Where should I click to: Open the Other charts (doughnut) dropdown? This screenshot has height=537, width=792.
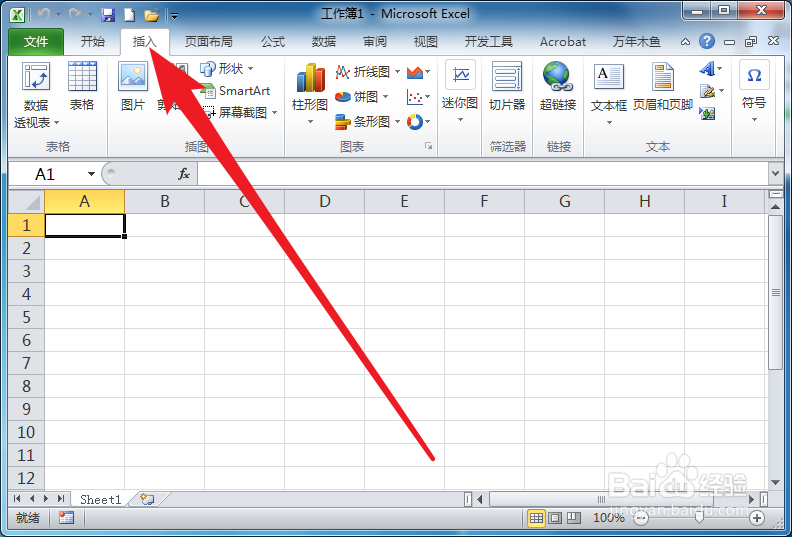(x=418, y=121)
